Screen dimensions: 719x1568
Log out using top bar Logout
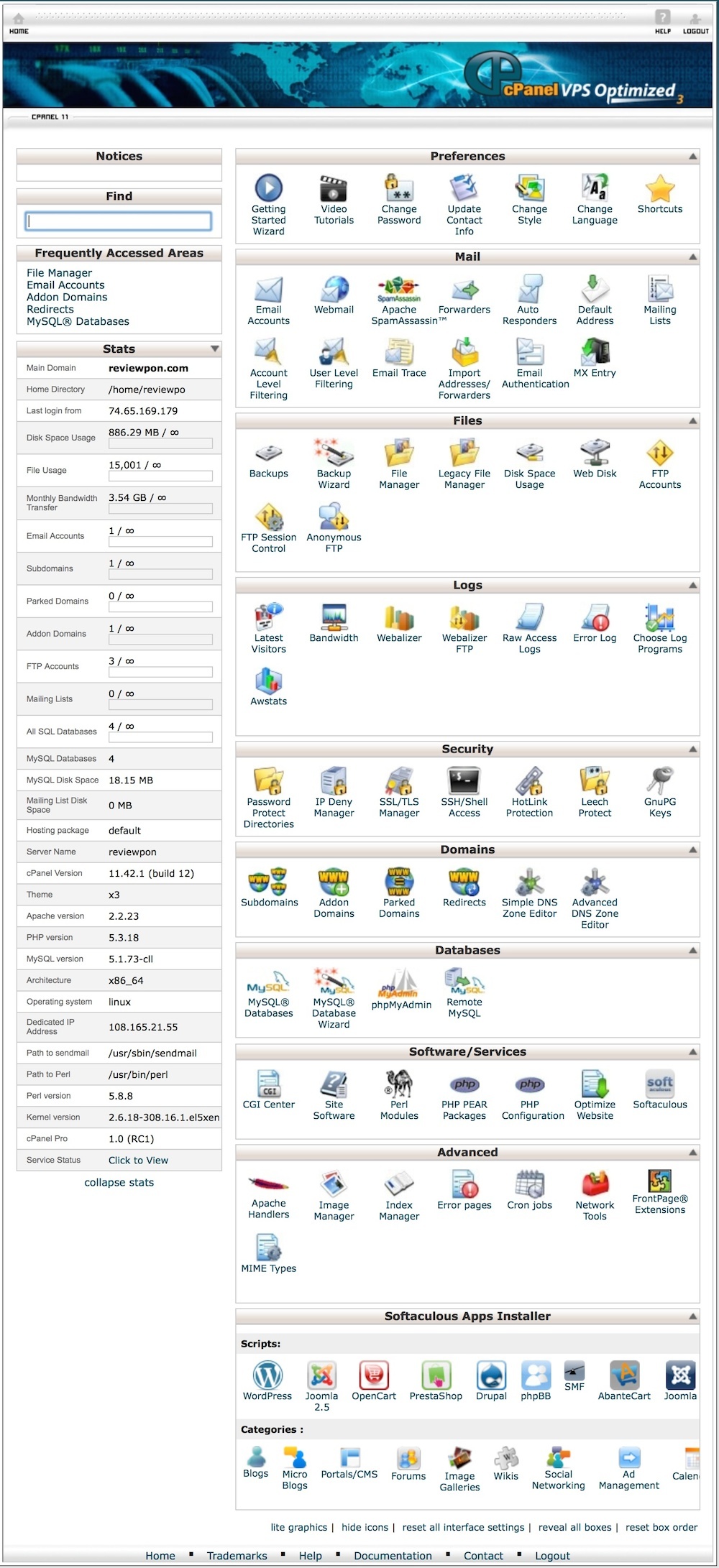pos(695,24)
